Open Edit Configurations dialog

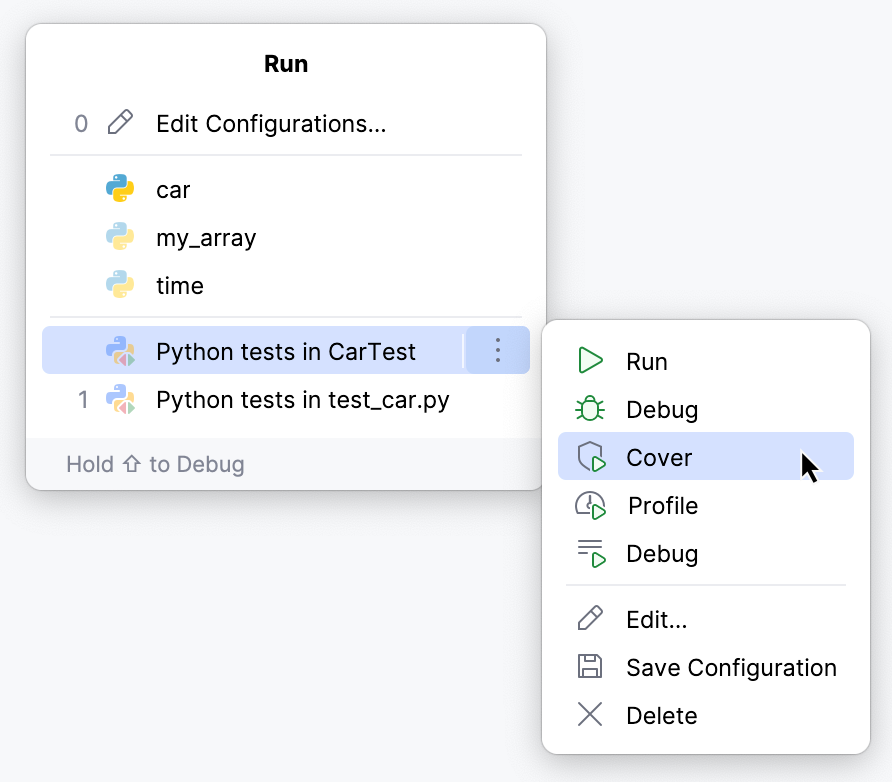pos(251,123)
